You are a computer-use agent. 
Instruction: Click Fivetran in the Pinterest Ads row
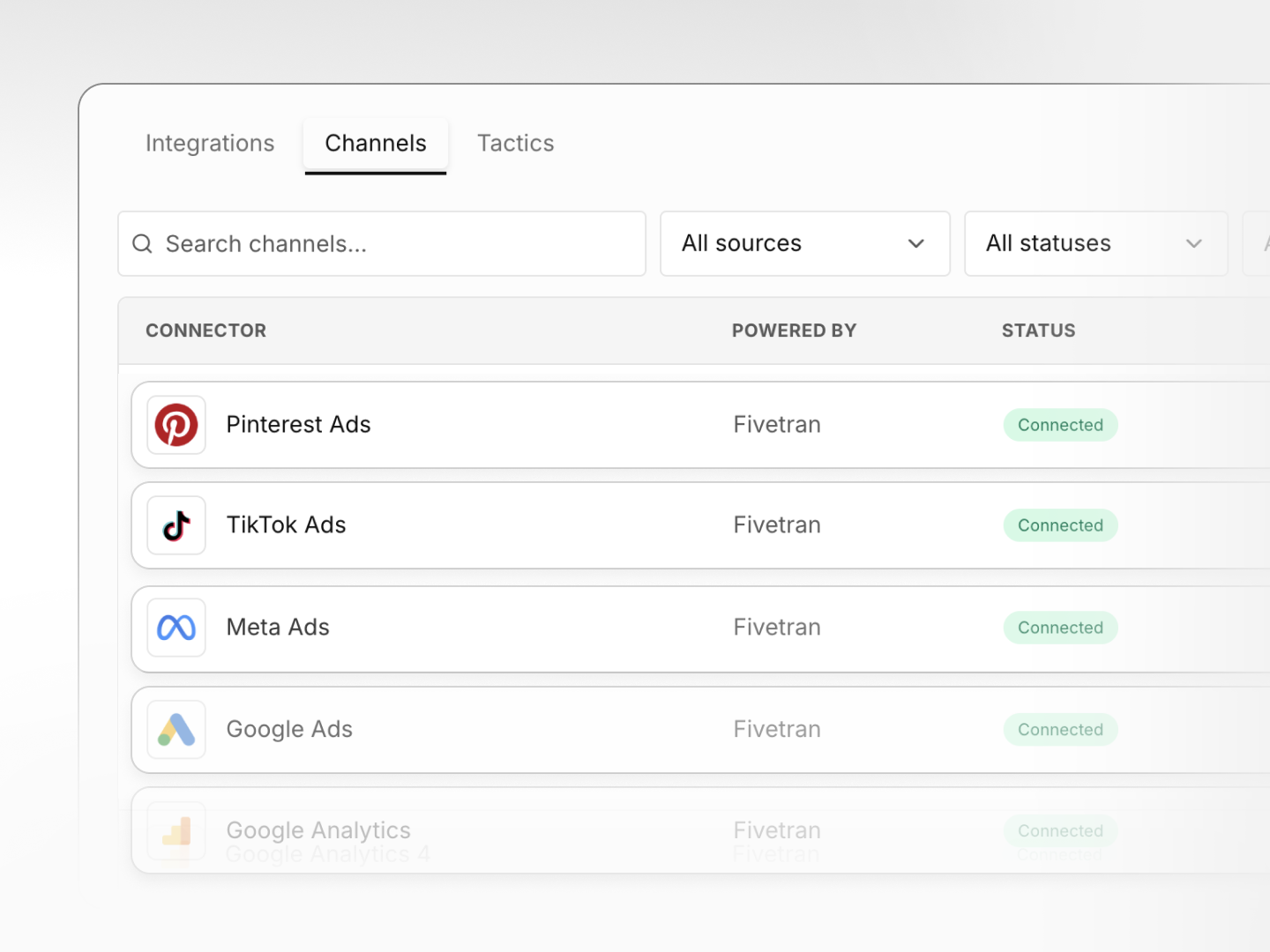pyautogui.click(x=777, y=425)
